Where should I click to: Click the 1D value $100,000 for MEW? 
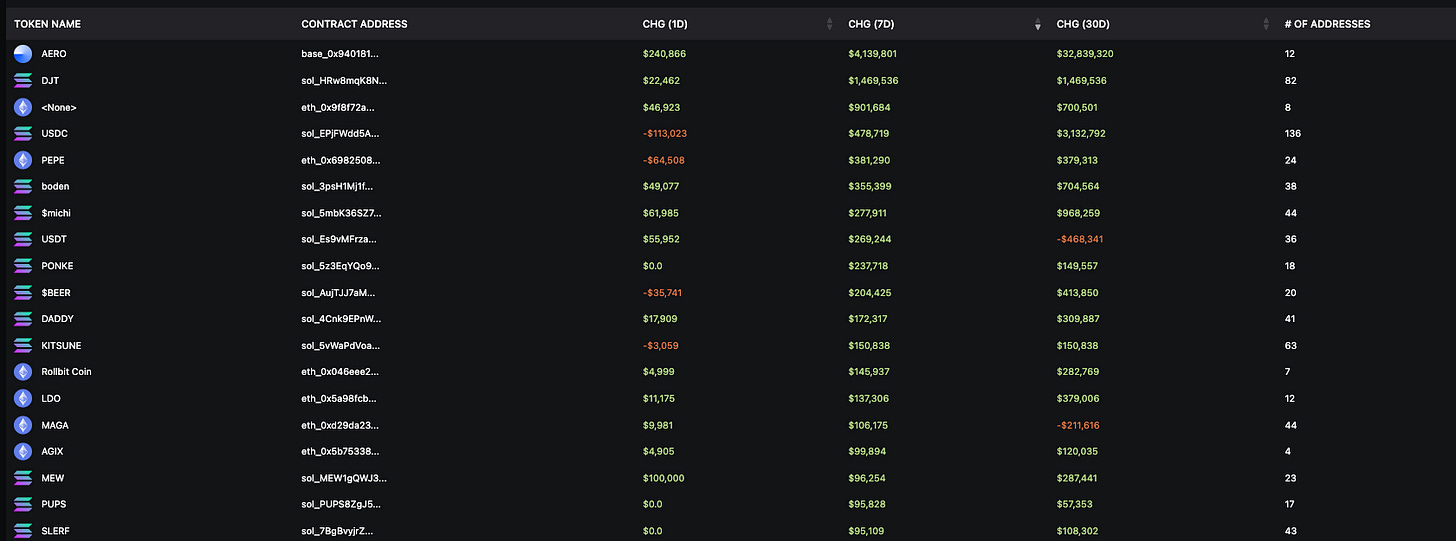point(663,478)
